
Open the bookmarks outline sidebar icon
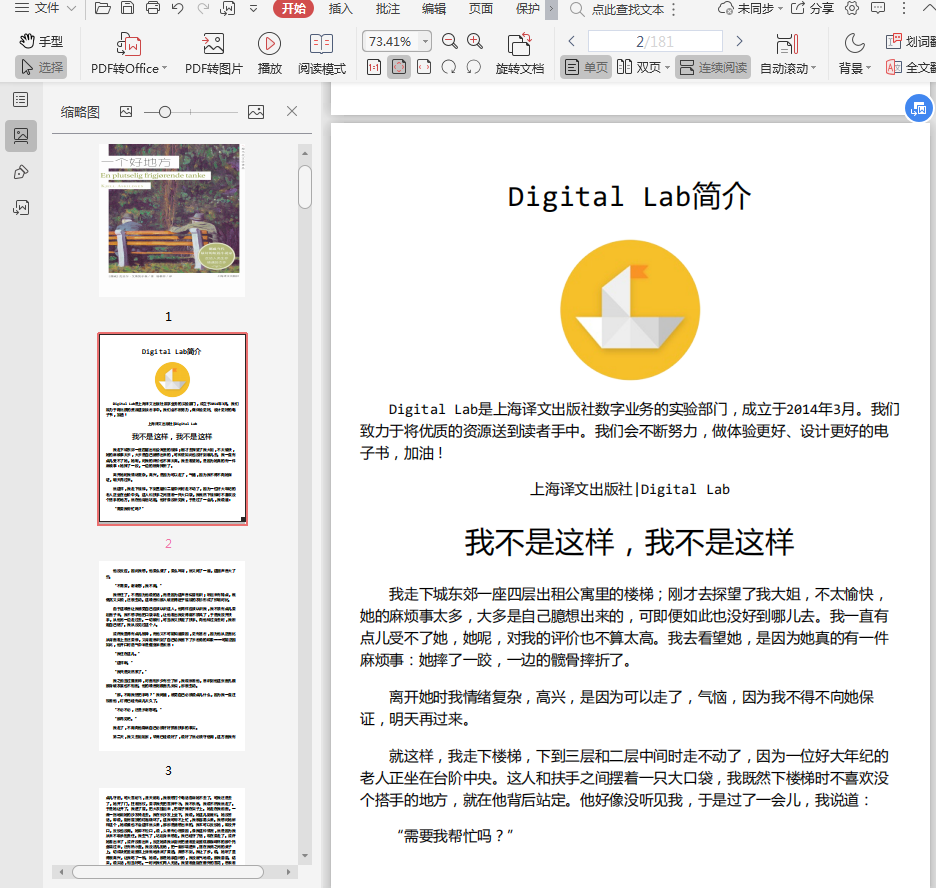(x=20, y=99)
